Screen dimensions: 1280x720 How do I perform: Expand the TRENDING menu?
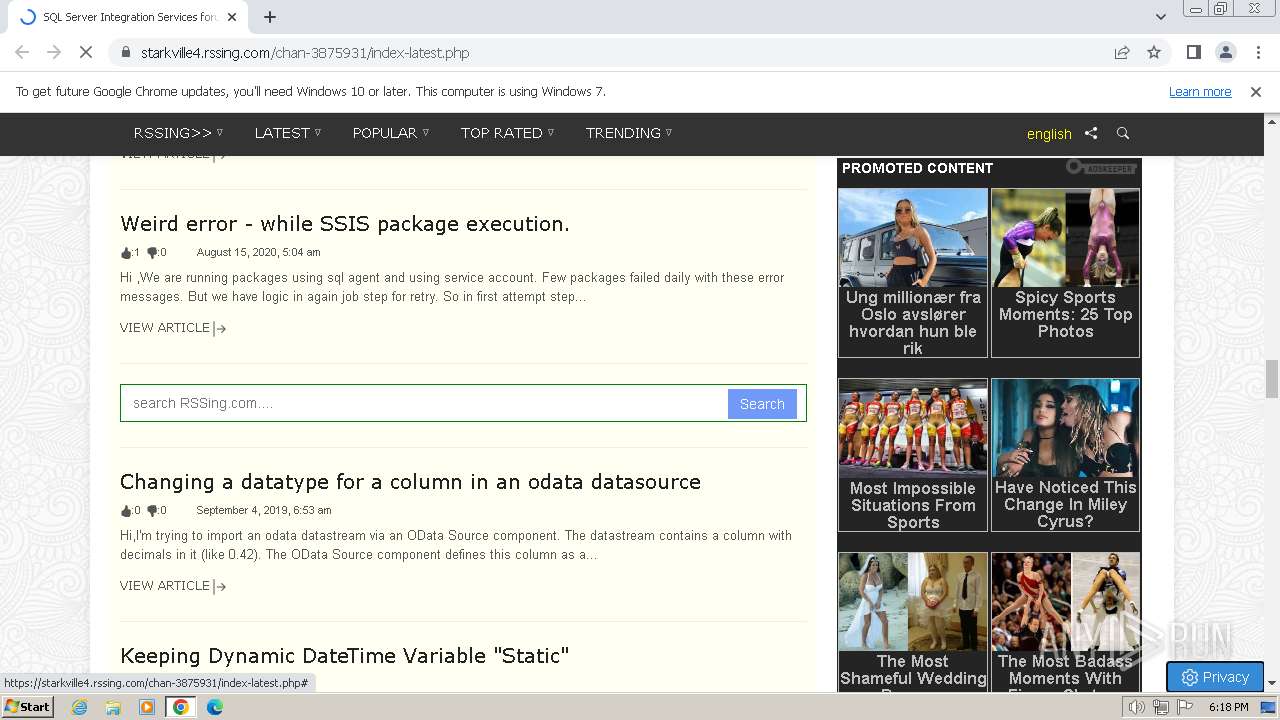tap(629, 133)
